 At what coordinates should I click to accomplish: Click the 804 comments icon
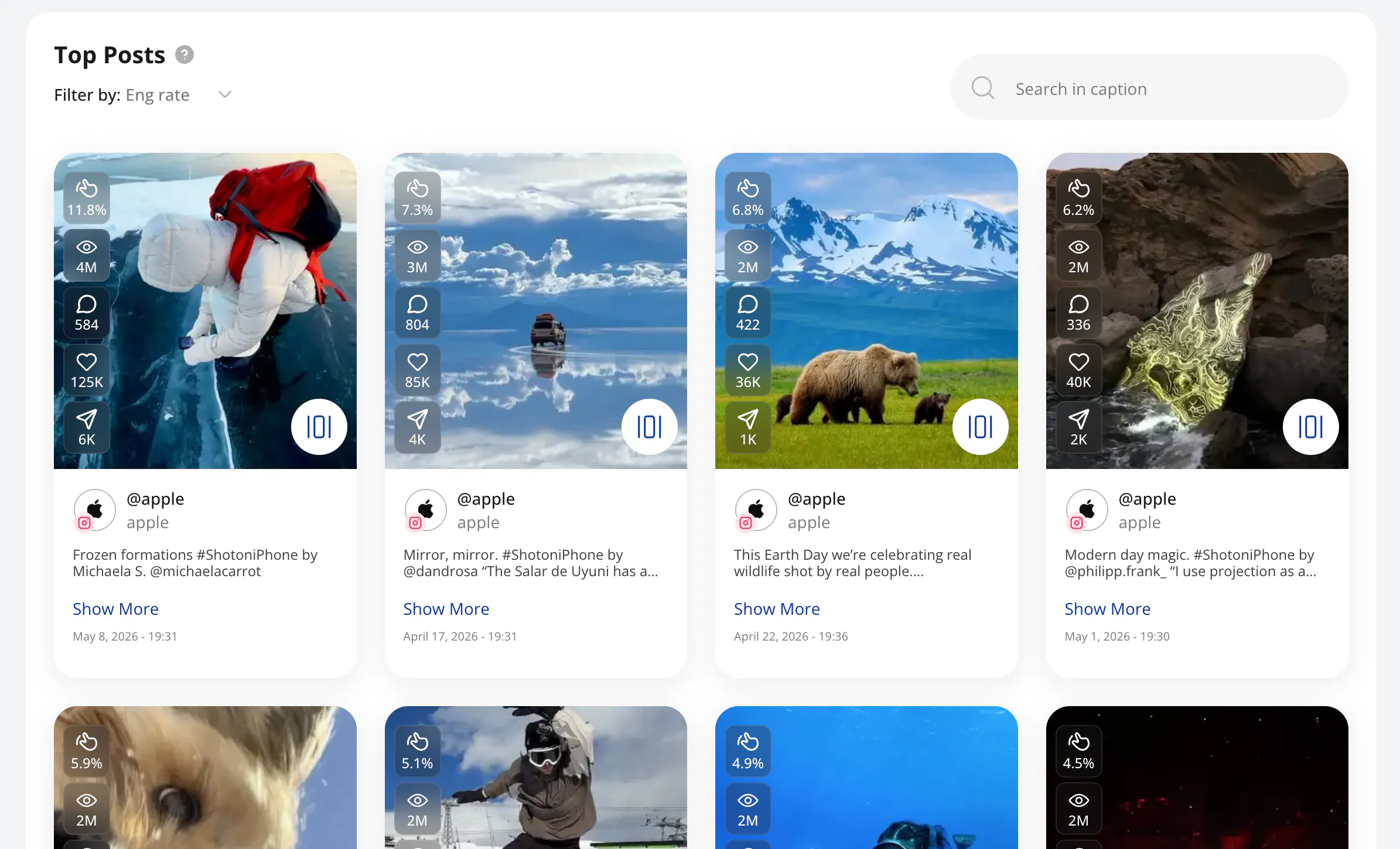(418, 304)
